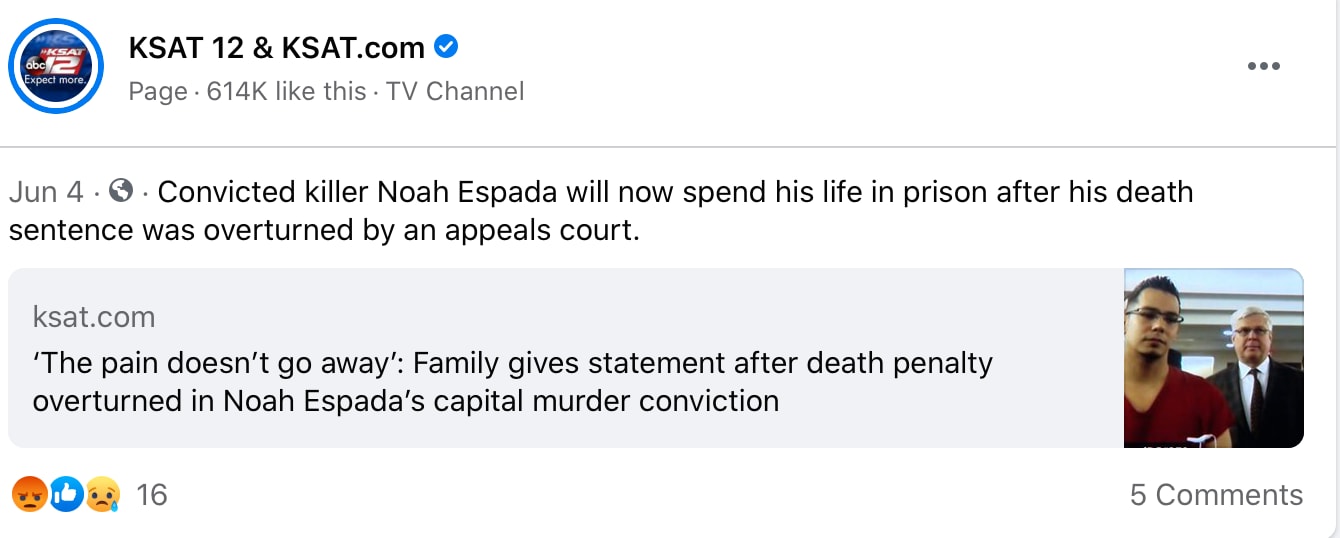Open the three-dots post options menu
Viewport: 1340px width, 538px height.
pos(1263,66)
